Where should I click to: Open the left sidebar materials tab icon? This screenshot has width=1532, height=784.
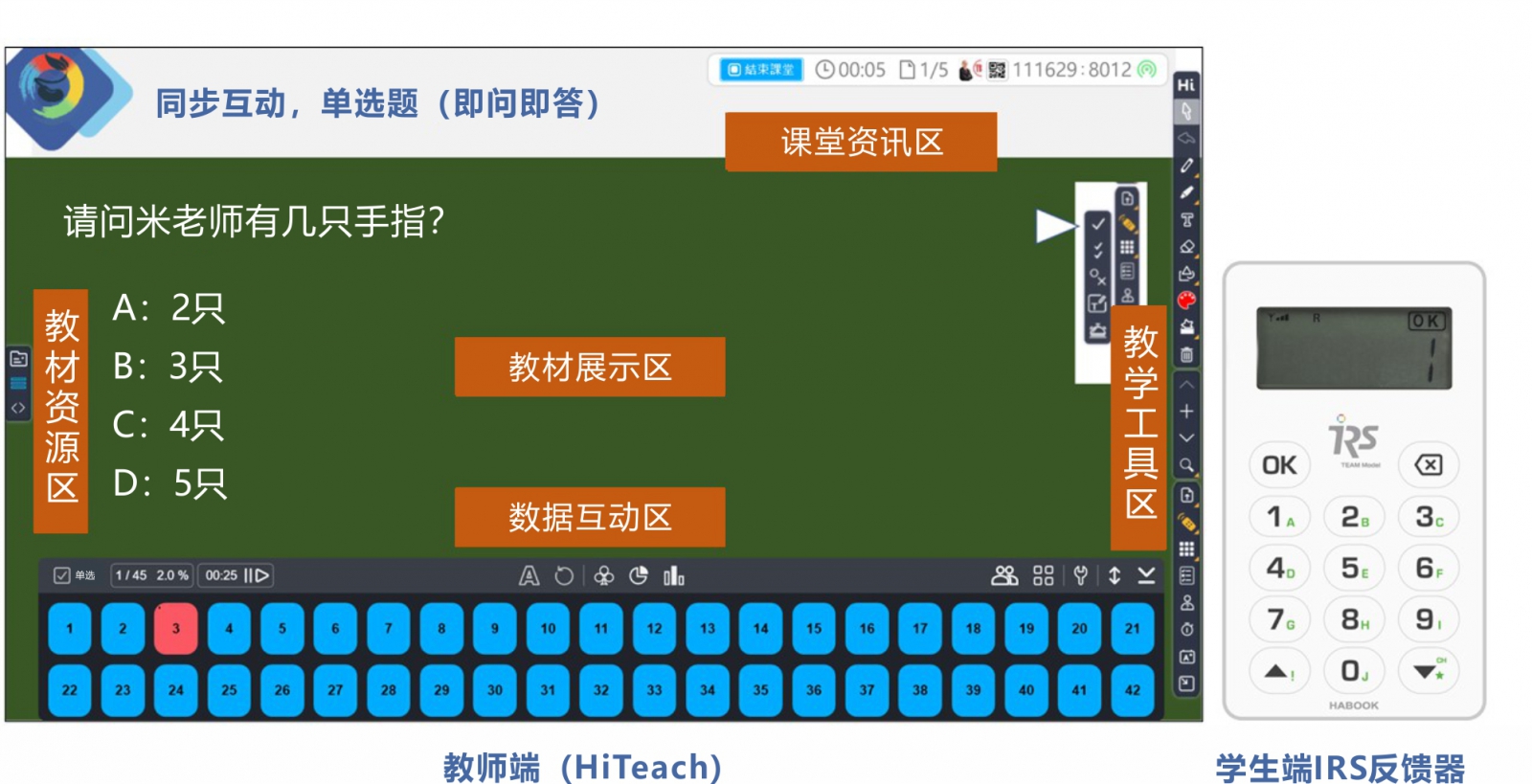tap(18, 359)
